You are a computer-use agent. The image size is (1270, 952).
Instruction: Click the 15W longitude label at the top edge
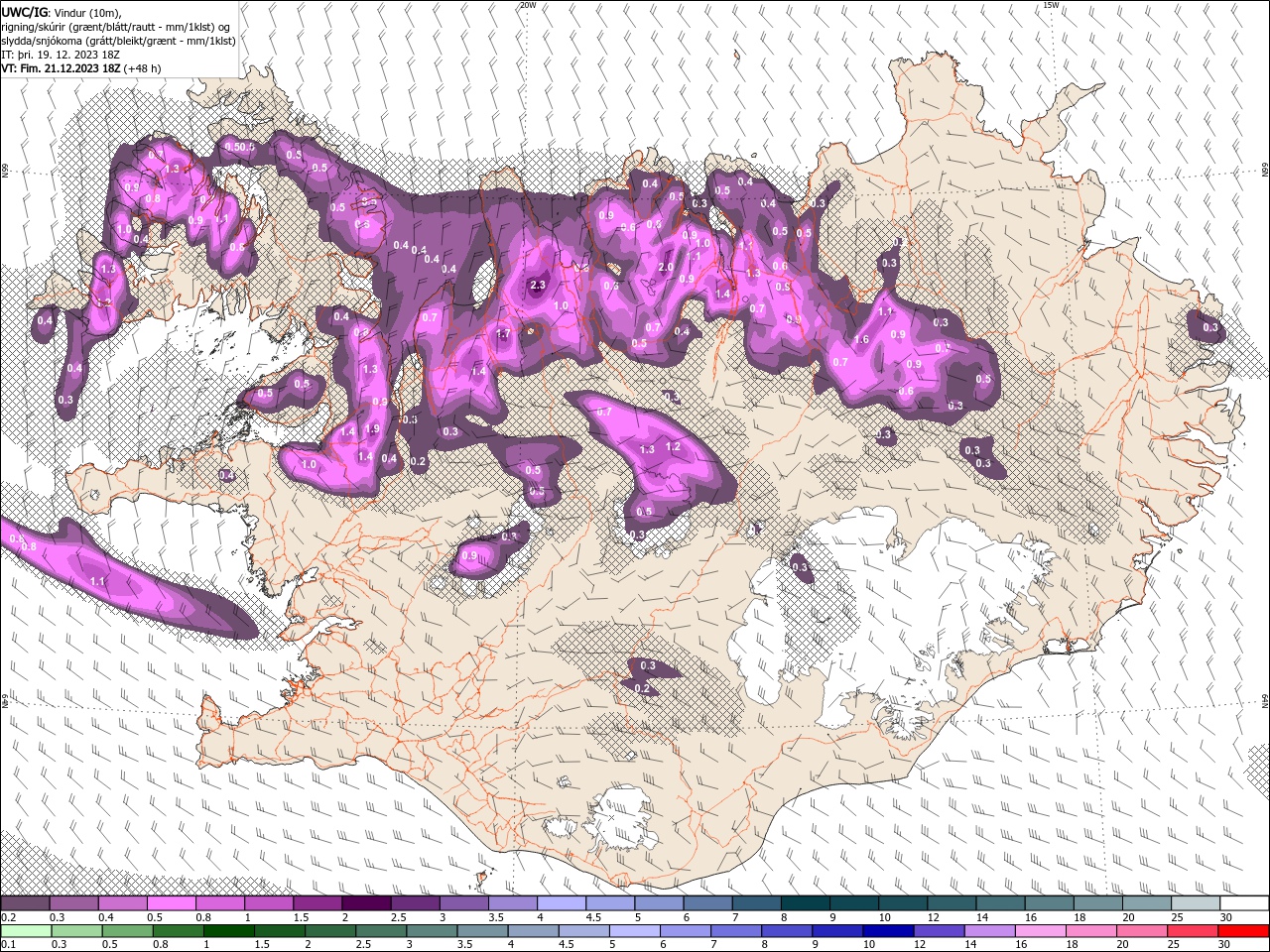click(x=1051, y=5)
